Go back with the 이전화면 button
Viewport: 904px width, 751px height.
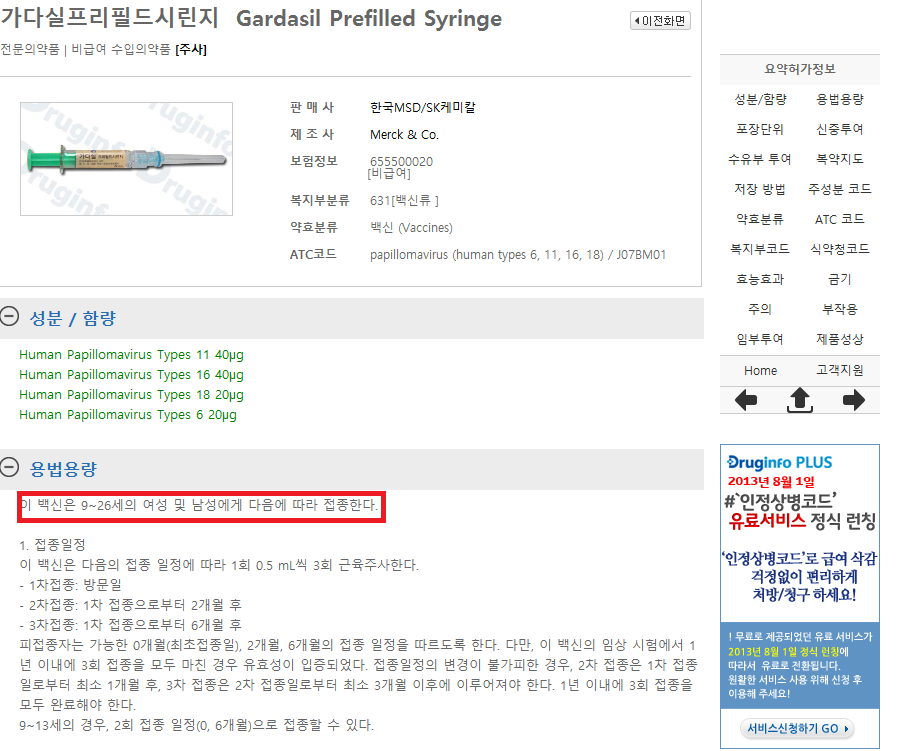[x=660, y=21]
